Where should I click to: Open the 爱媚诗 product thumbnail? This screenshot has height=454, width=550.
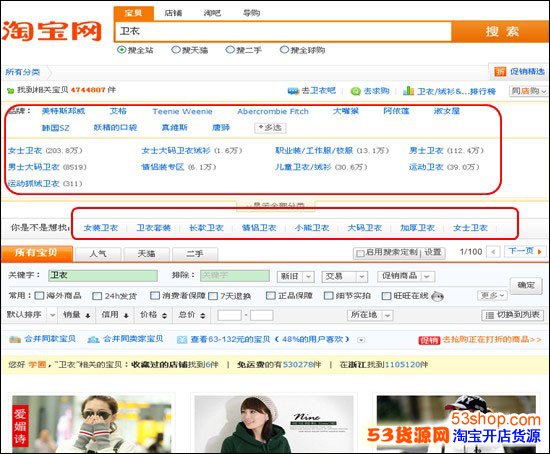(x=92, y=424)
